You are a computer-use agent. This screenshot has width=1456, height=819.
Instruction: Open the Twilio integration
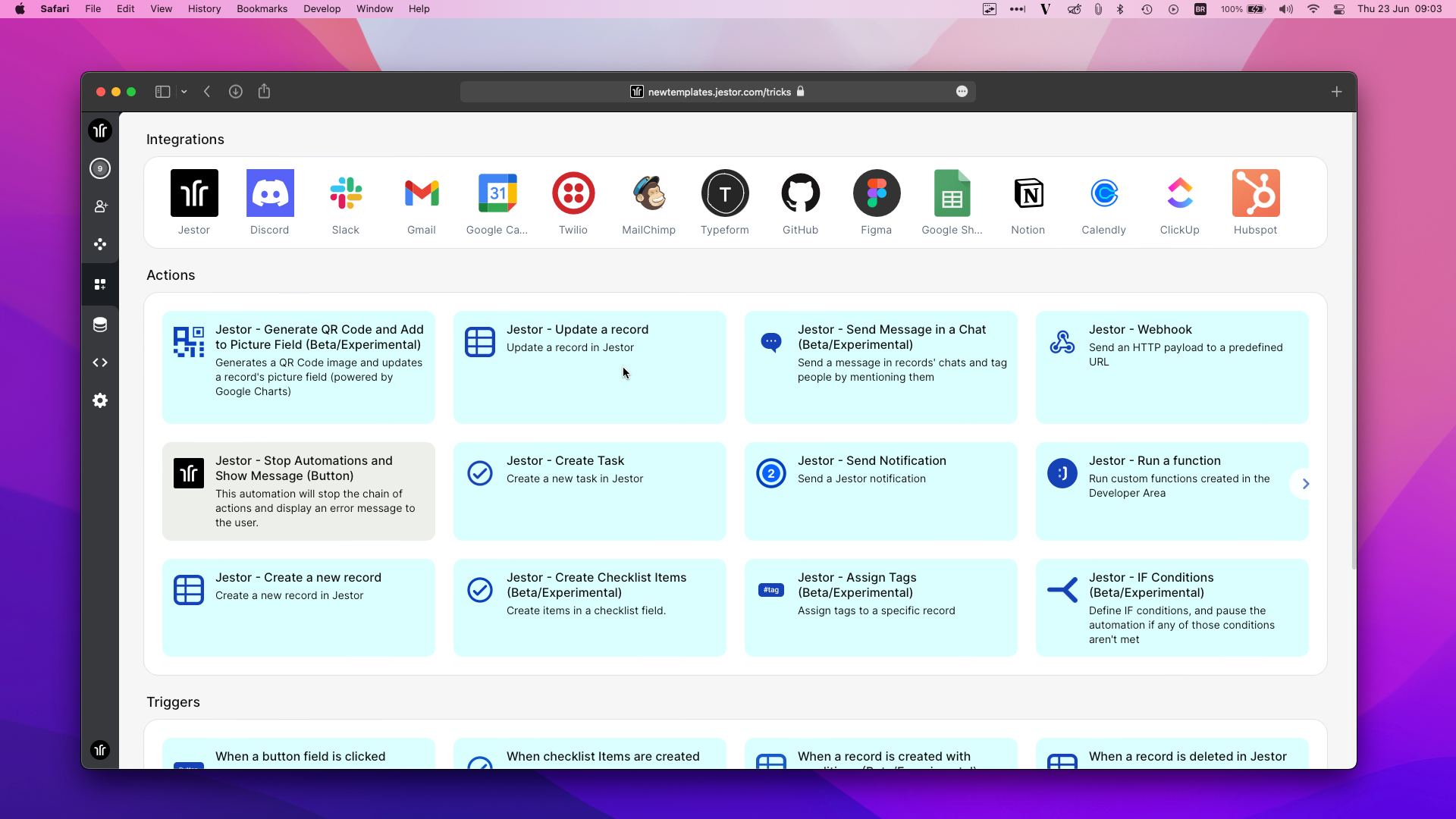573,193
